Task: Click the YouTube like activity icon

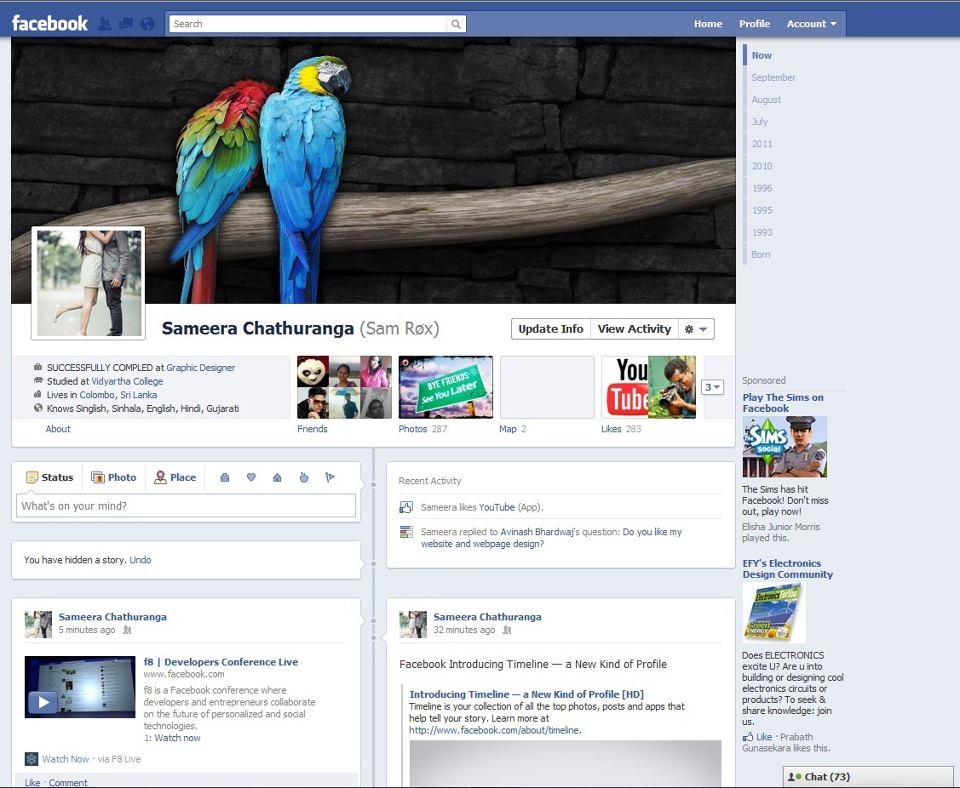Action: (x=406, y=507)
